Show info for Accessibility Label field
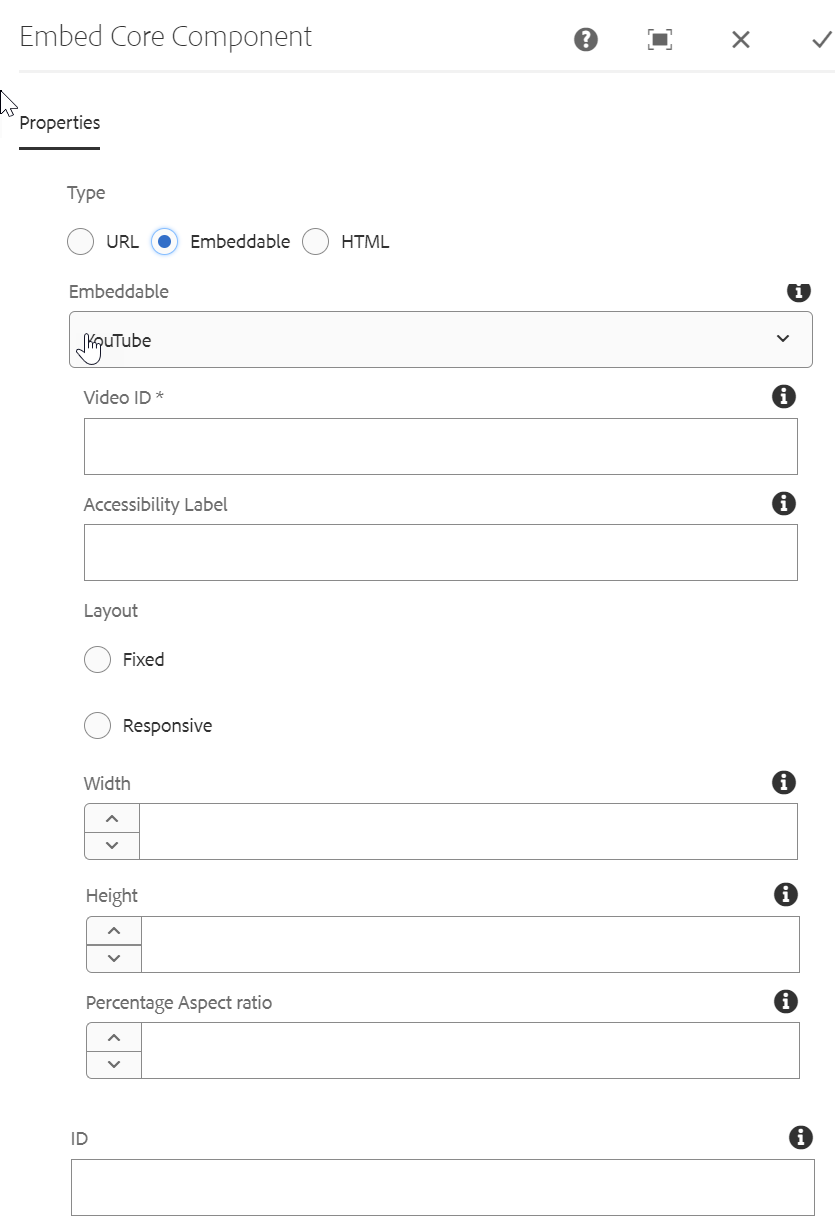The width and height of the screenshot is (835, 1226). tap(784, 503)
